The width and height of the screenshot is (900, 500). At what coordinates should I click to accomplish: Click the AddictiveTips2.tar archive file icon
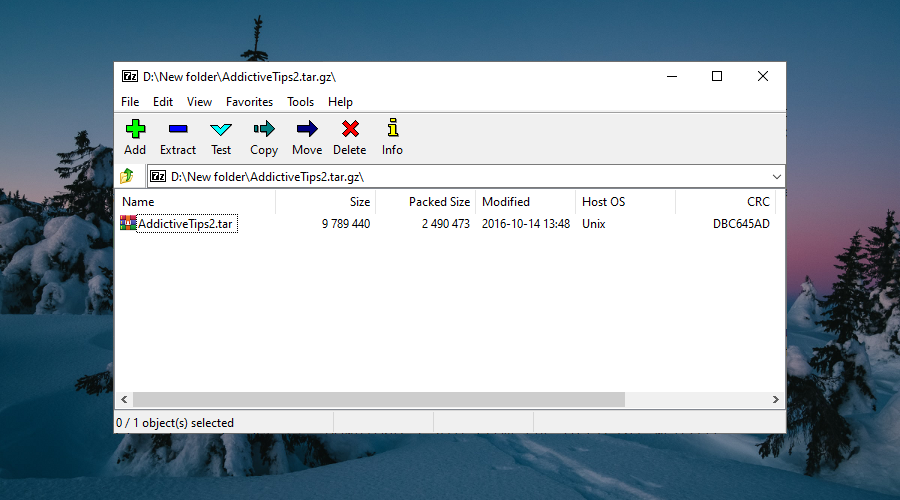pos(128,223)
